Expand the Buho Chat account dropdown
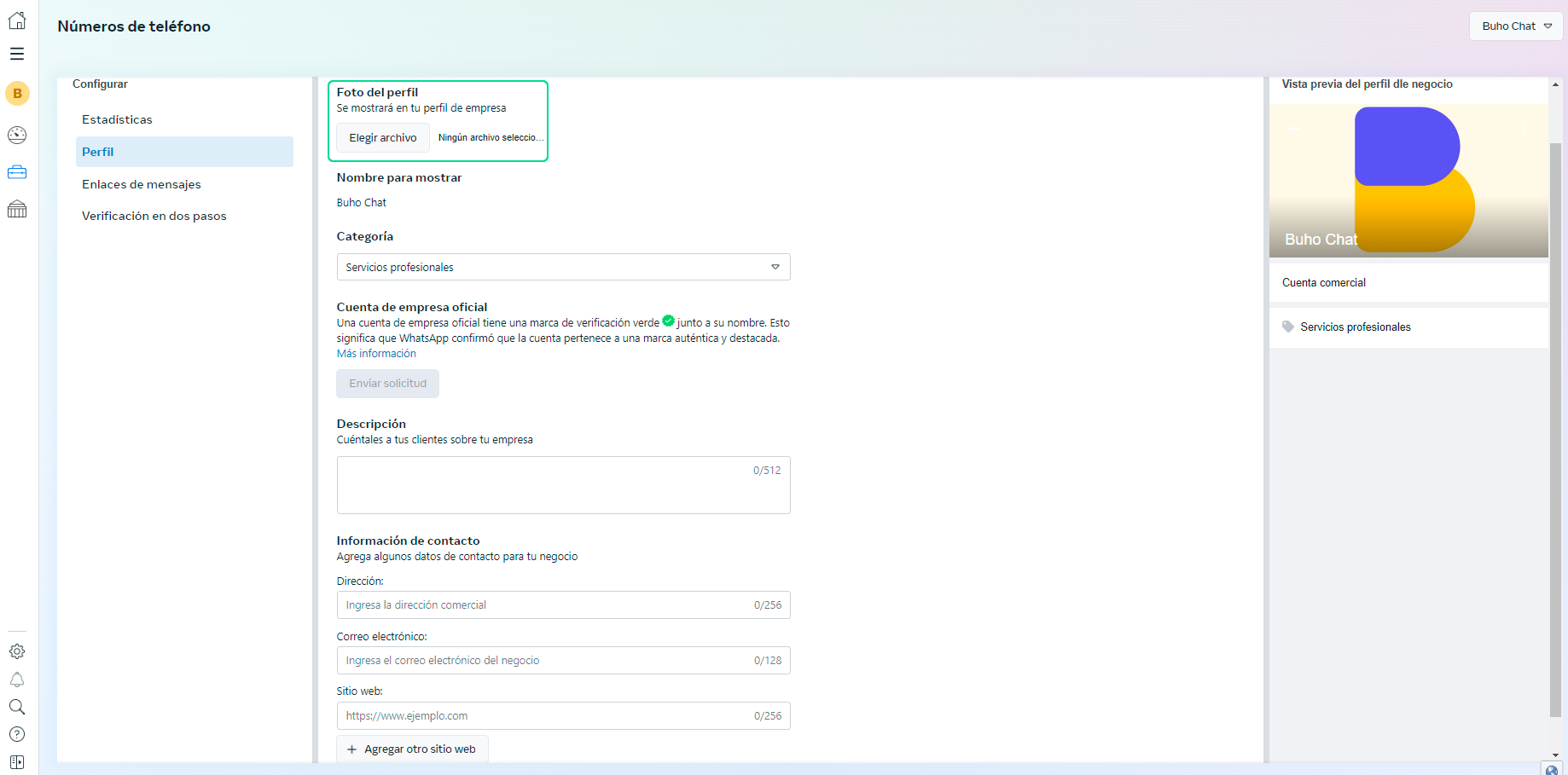The height and width of the screenshot is (775, 1568). pos(1516,26)
